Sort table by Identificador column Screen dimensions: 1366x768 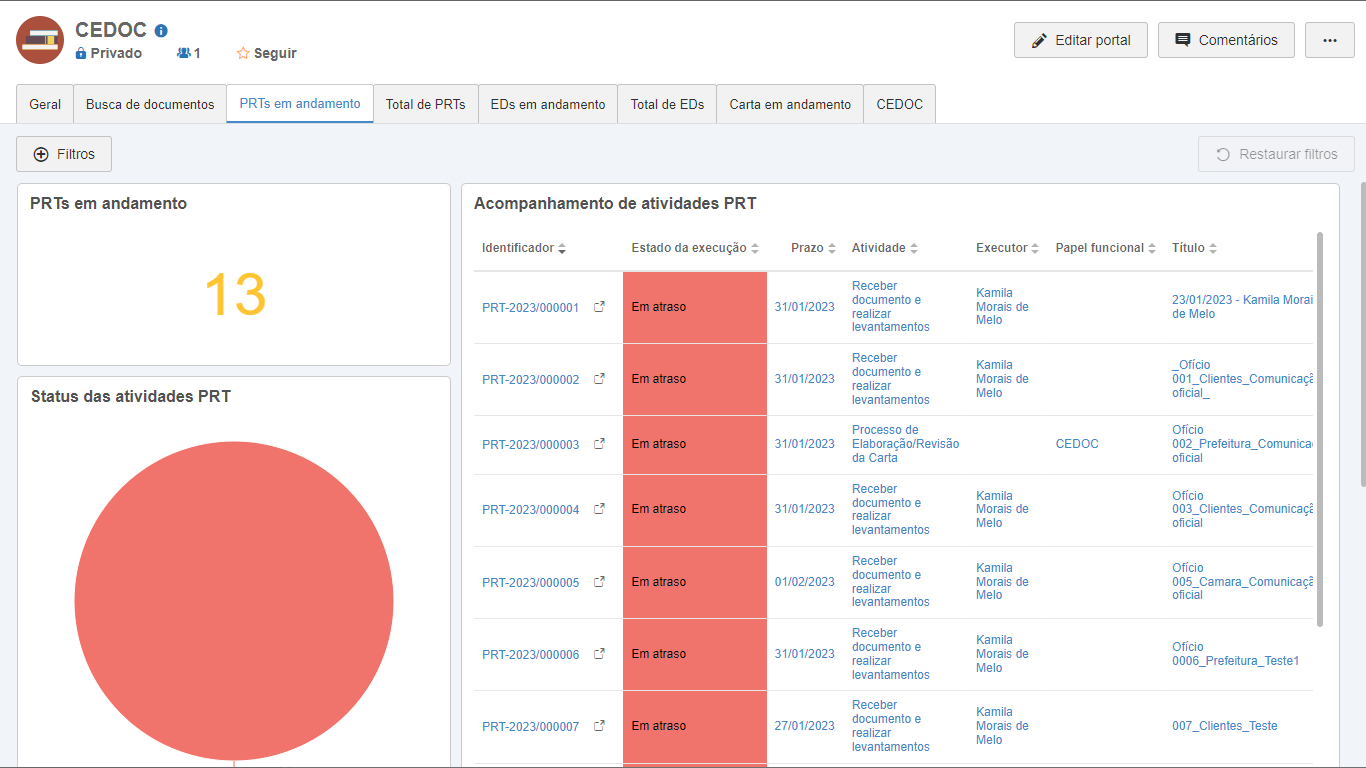click(524, 248)
